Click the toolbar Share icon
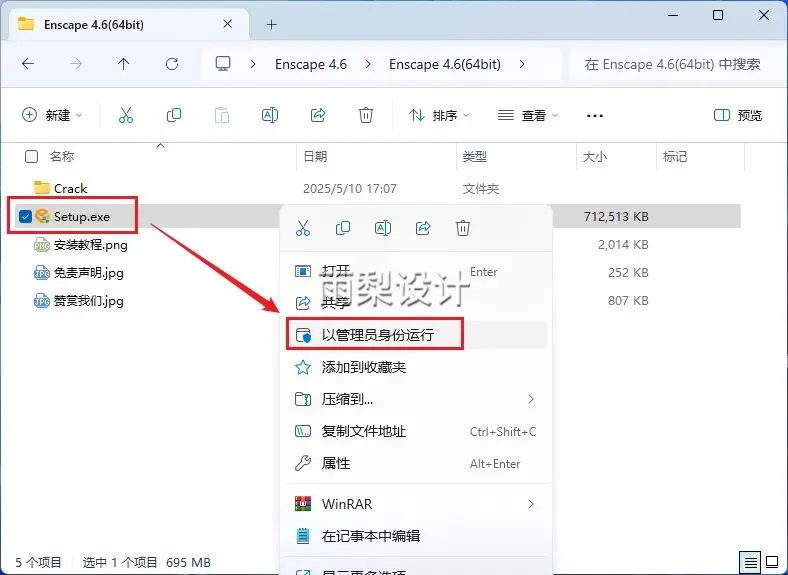Image resolution: width=788 pixels, height=575 pixels. 318,115
